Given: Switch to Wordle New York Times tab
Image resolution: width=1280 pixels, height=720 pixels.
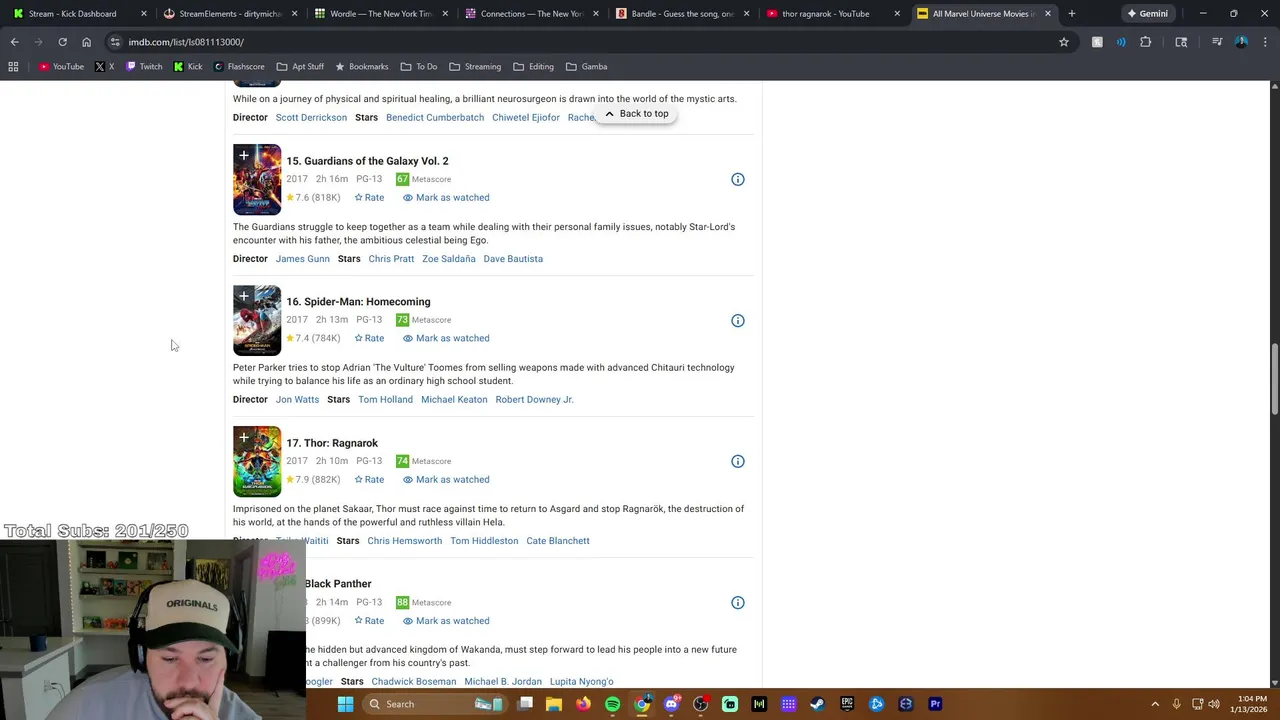Looking at the screenshot, I should click(380, 14).
